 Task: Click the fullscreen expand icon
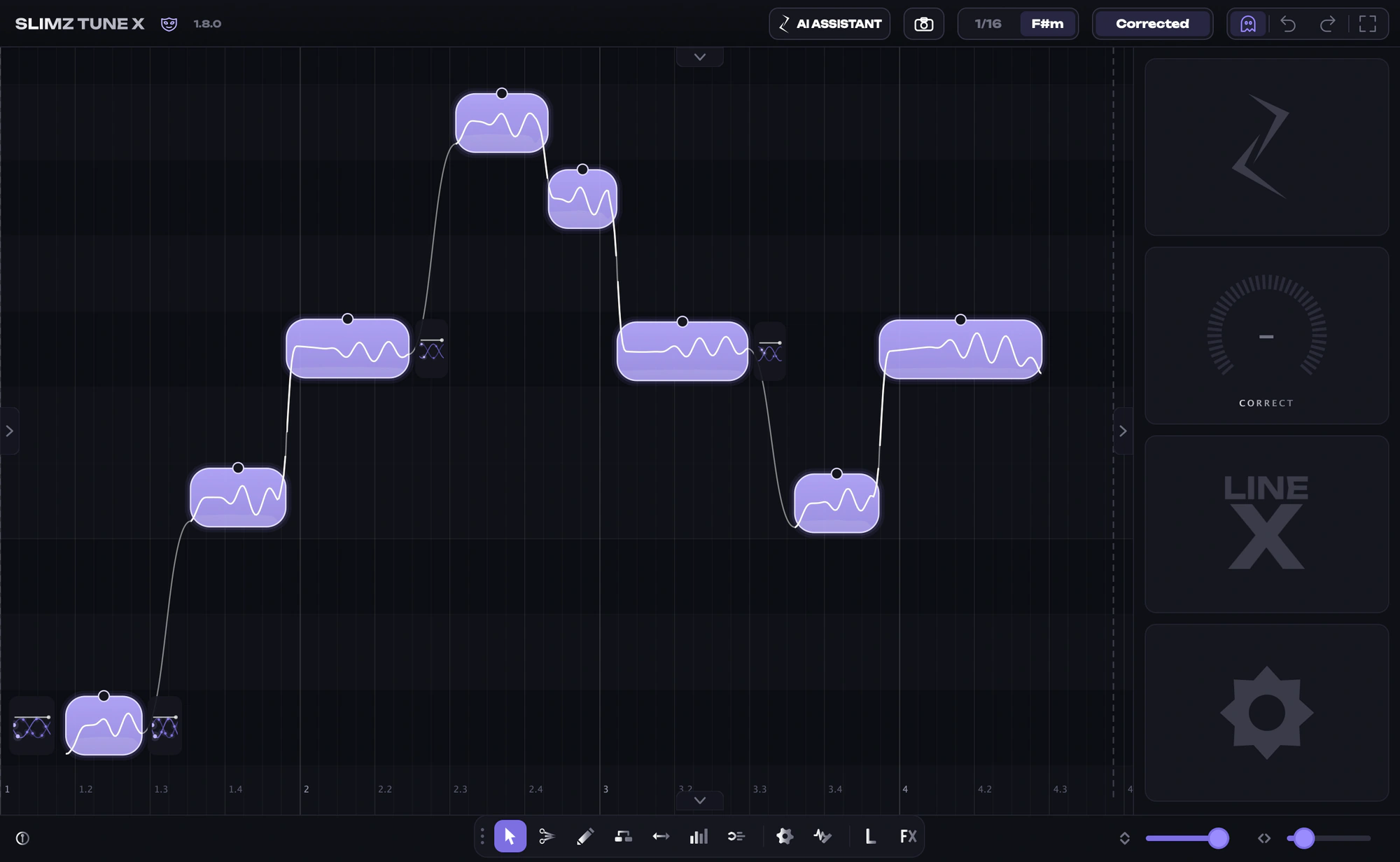(1367, 24)
